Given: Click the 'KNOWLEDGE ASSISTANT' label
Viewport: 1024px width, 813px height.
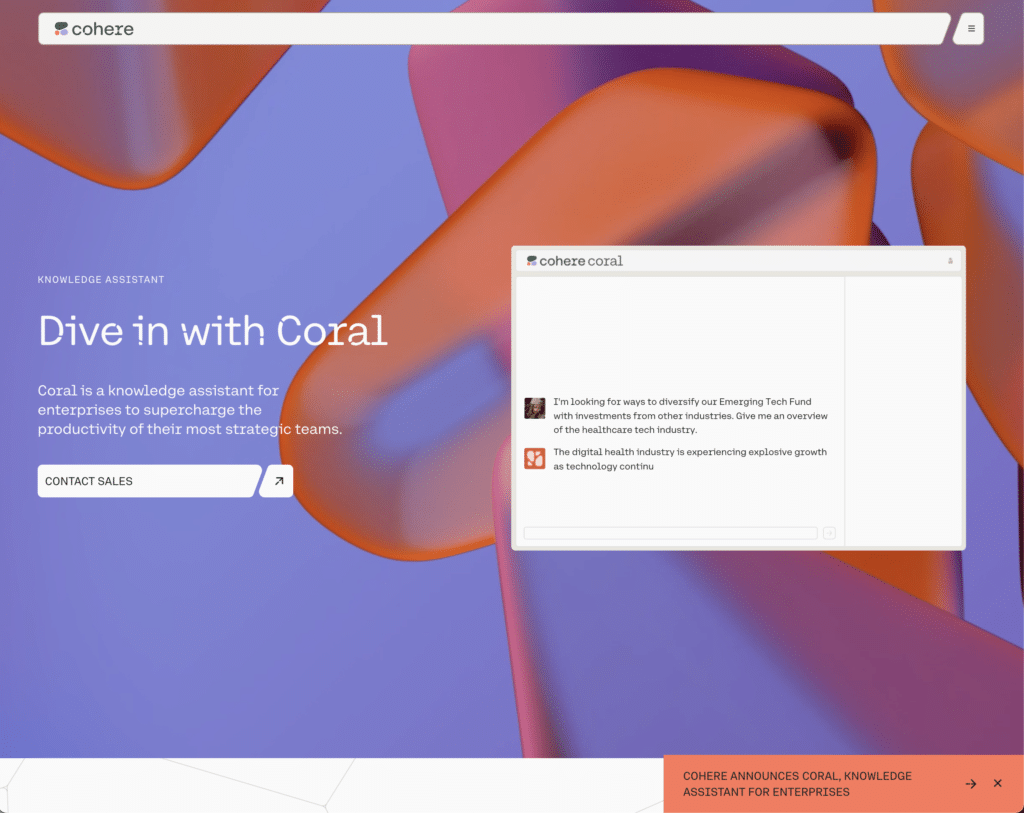Looking at the screenshot, I should pyautogui.click(x=101, y=279).
